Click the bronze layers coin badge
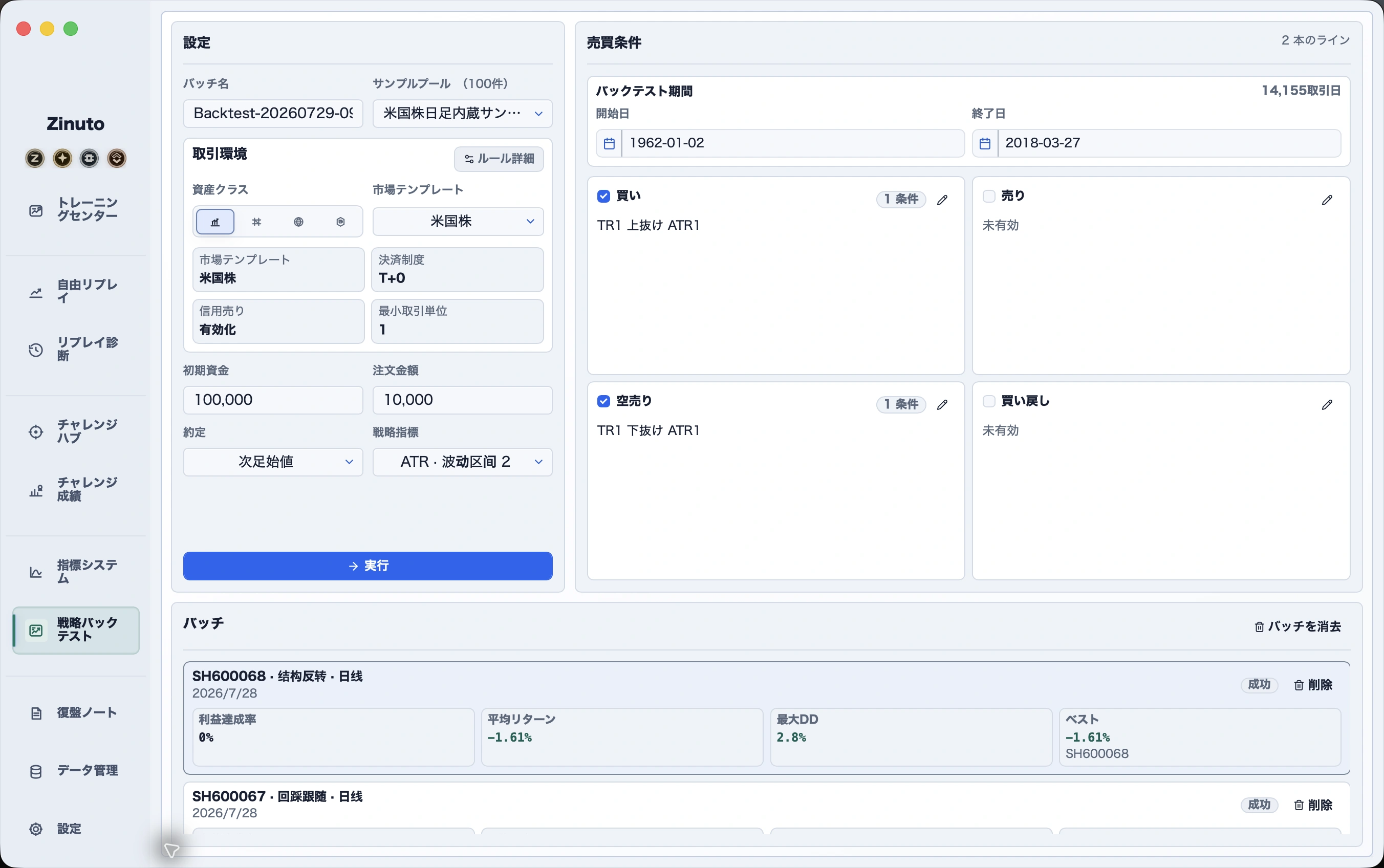Image resolution: width=1384 pixels, height=868 pixels. coord(117,159)
